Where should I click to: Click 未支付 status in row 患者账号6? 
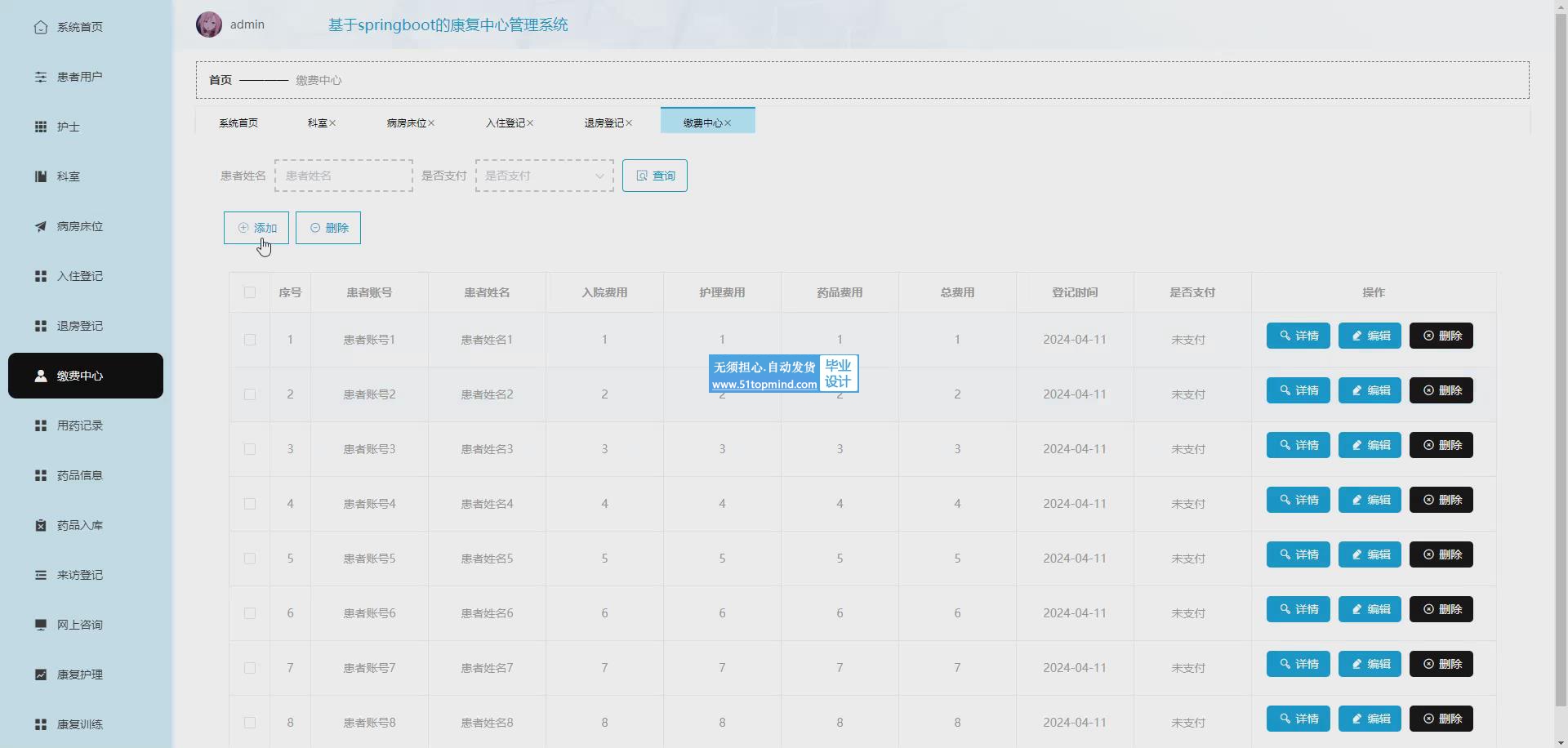(1188, 613)
